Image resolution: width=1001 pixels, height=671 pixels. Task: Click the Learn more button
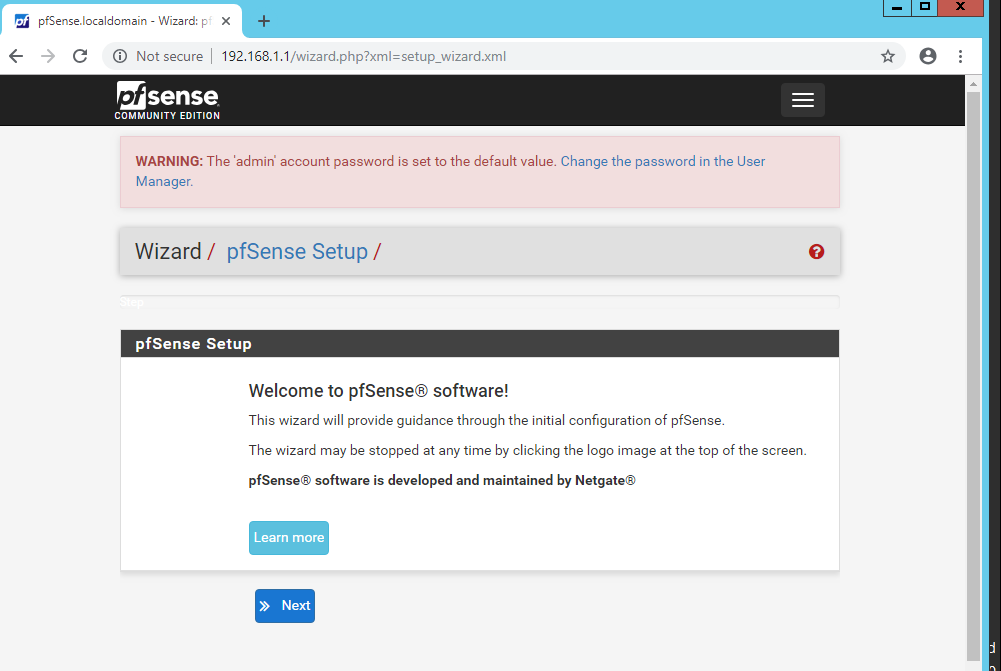coord(288,537)
